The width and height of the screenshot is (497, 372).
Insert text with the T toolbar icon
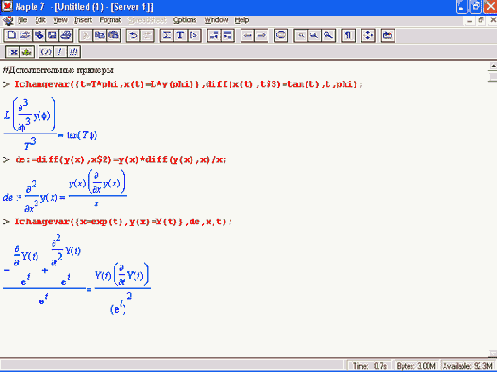tap(180, 35)
